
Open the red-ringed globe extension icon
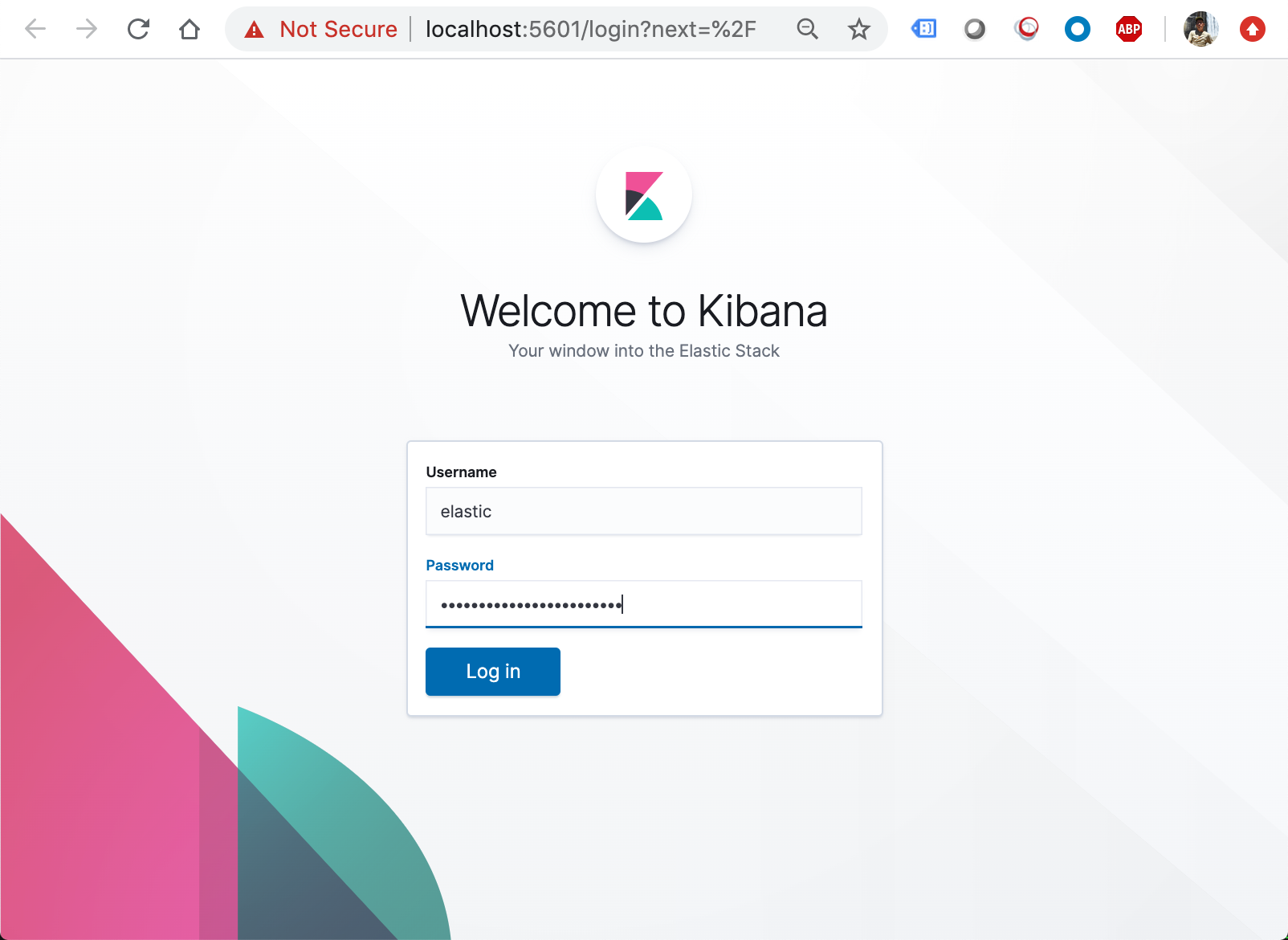(1026, 30)
